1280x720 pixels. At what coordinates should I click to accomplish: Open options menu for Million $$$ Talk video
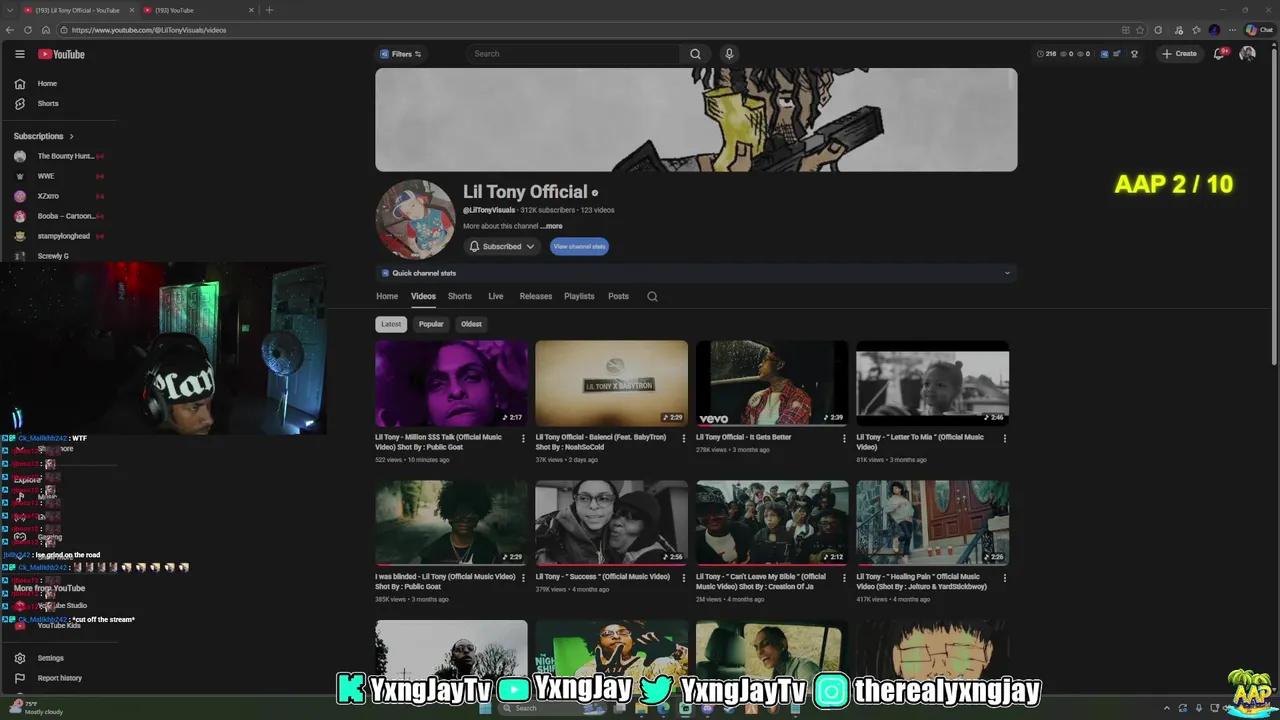pos(522,438)
